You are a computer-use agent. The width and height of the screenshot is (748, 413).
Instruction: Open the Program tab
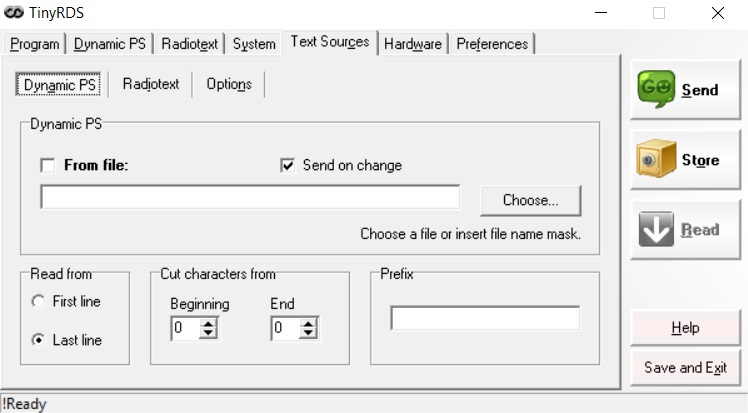(34, 44)
